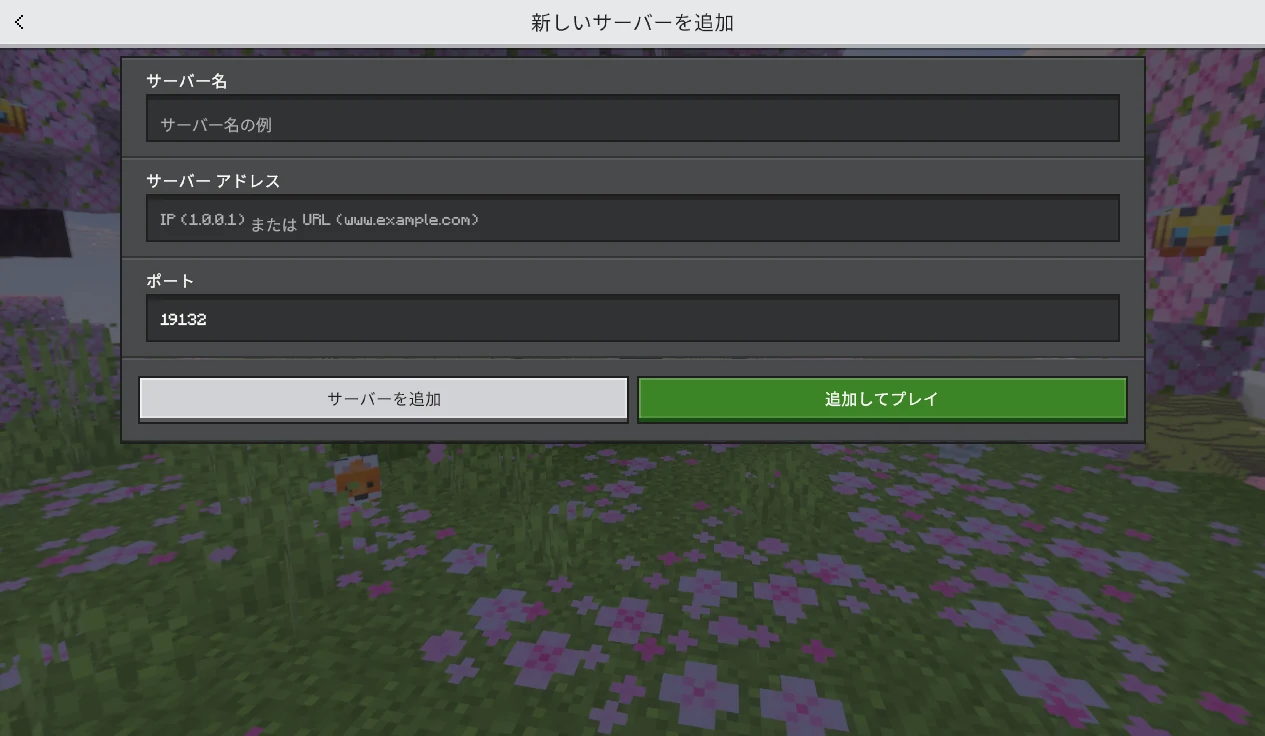Viewport: 1265px width, 736px height.
Task: Click the ポート label text
Action: tap(170, 281)
